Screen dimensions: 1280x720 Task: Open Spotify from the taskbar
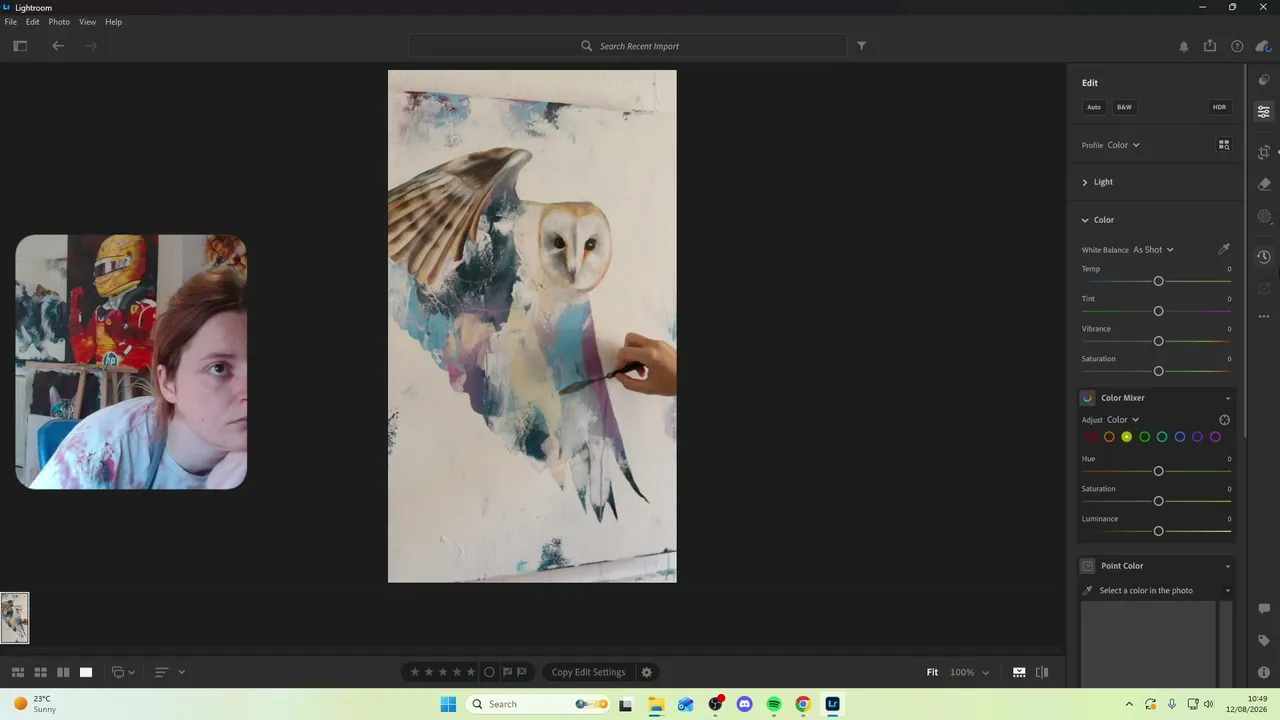coord(774,704)
